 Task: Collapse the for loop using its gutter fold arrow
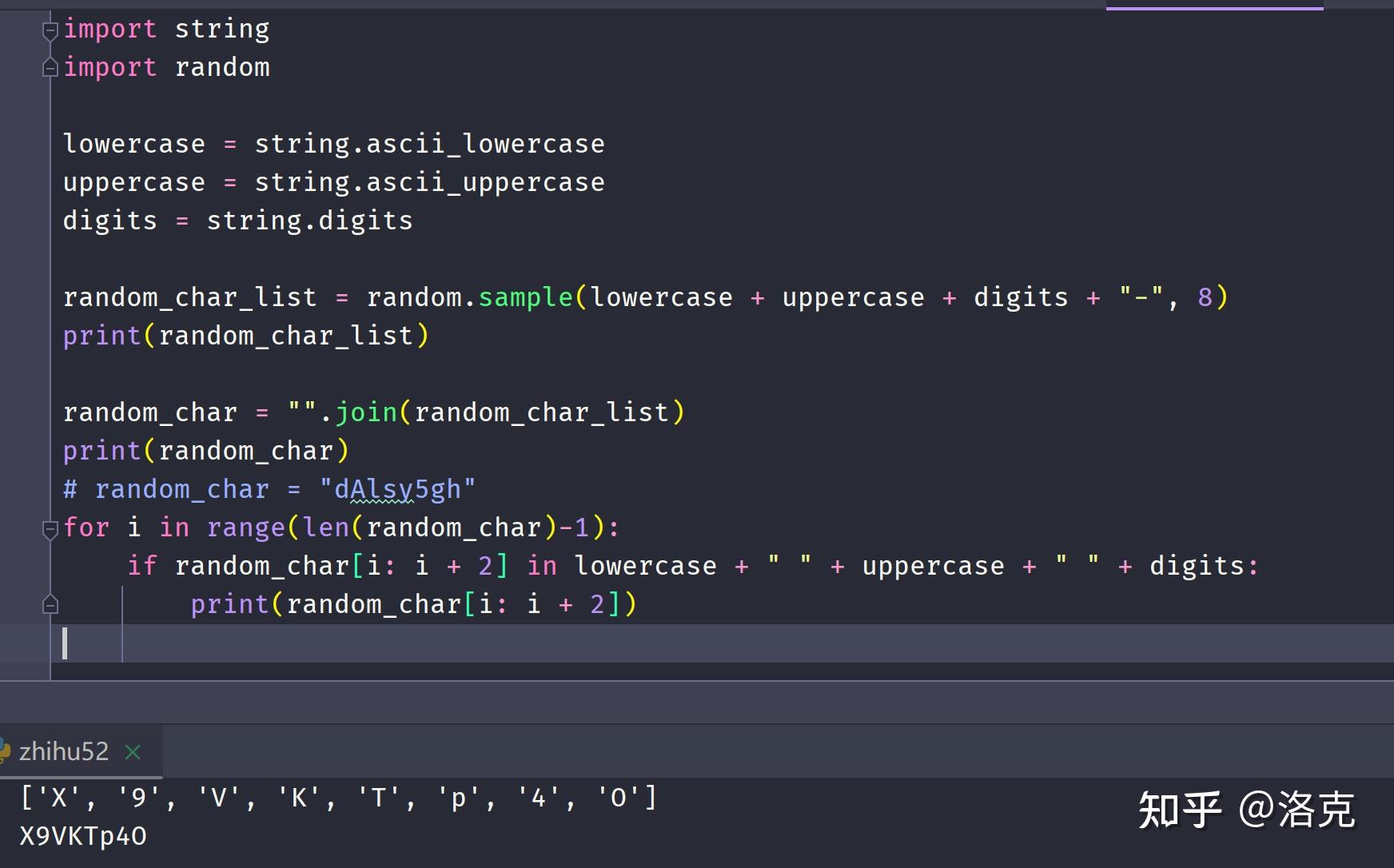(x=50, y=528)
